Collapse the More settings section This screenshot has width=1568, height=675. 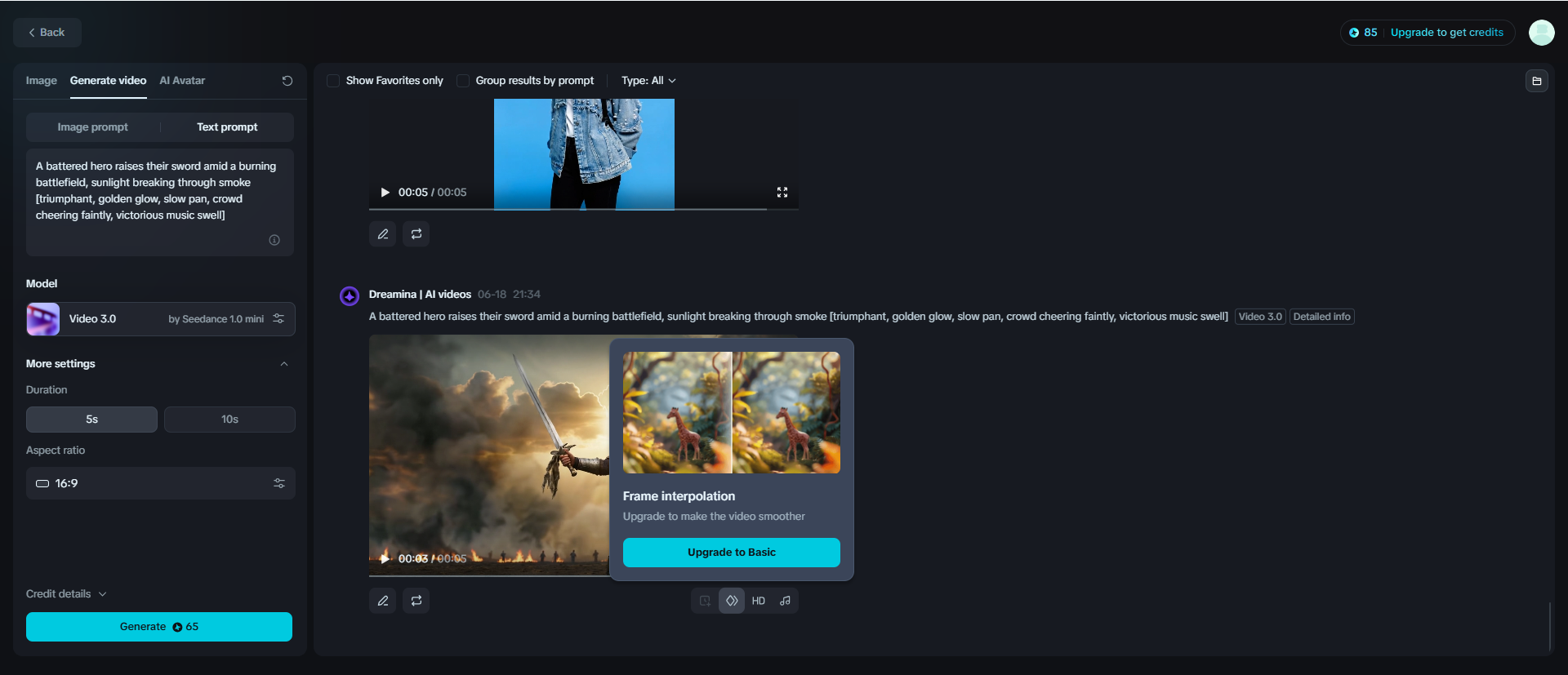point(284,364)
